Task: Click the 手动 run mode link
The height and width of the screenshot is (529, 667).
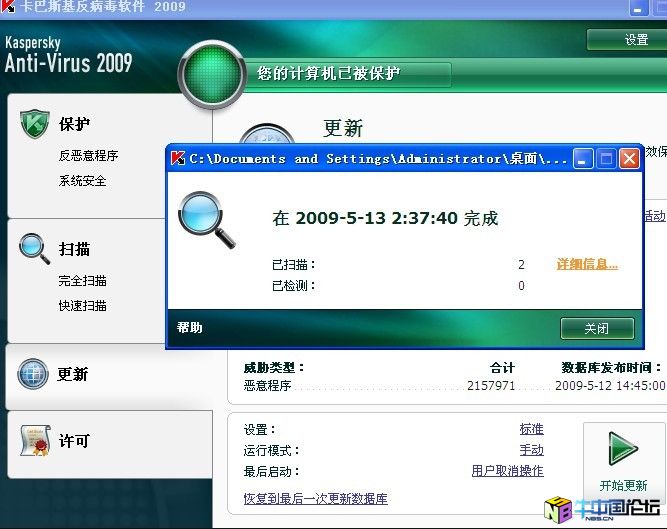Action: (531, 450)
